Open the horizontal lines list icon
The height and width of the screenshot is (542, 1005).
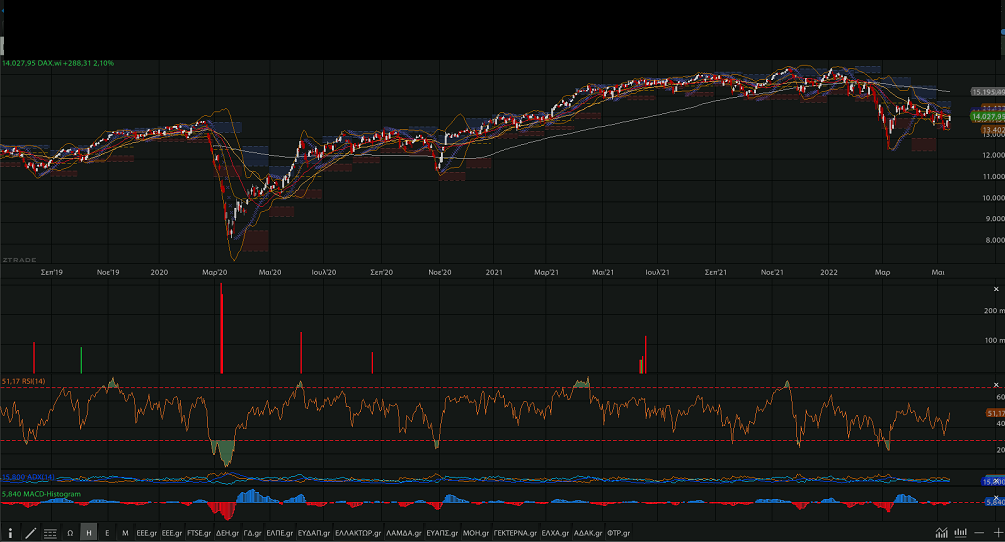click(50, 532)
